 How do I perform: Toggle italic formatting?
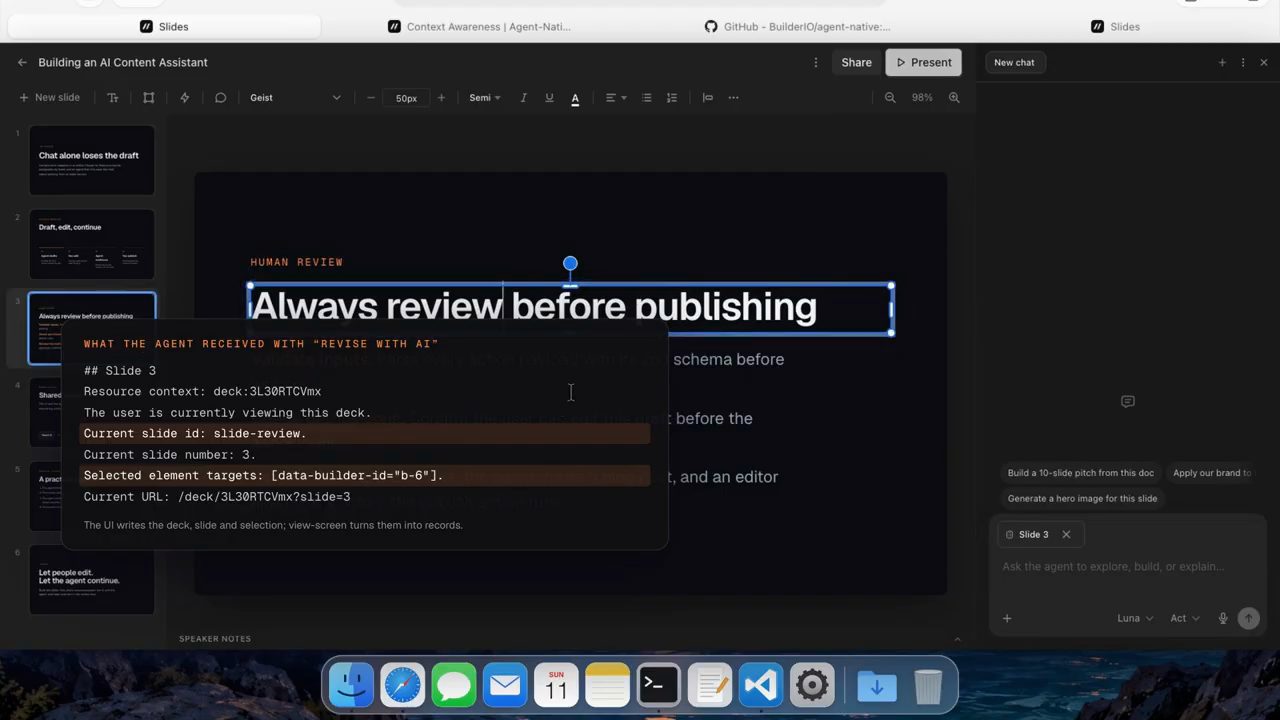[x=523, y=98]
